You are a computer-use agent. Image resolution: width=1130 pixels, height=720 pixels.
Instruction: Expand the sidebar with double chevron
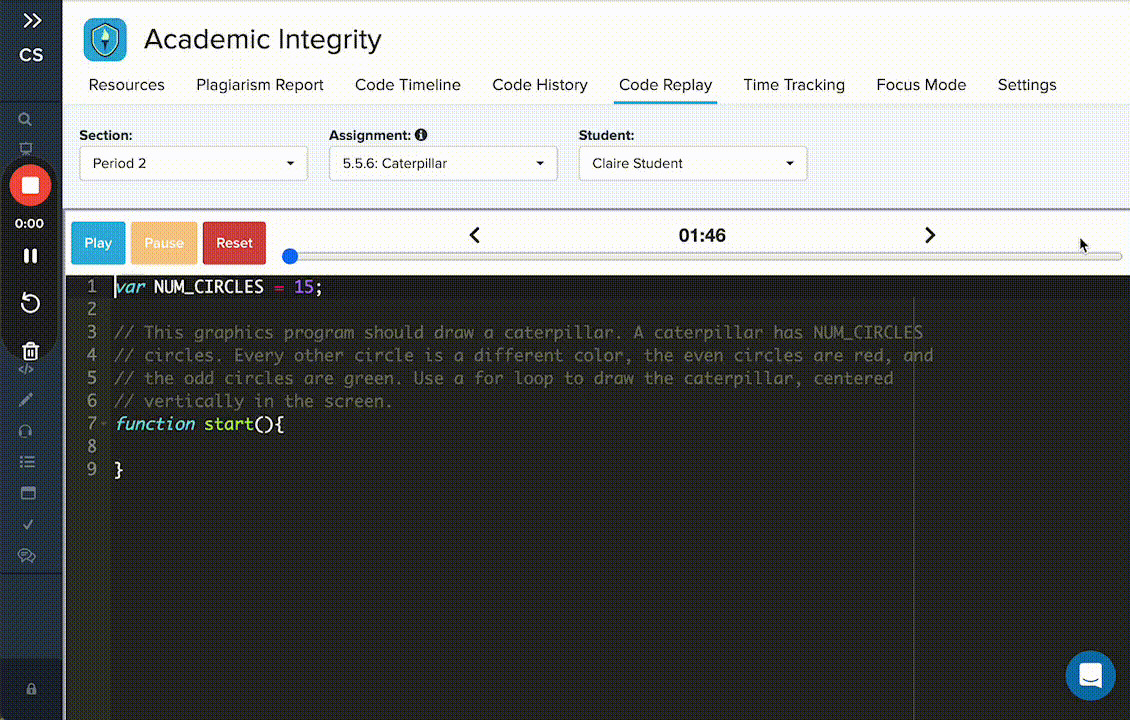pos(32,20)
